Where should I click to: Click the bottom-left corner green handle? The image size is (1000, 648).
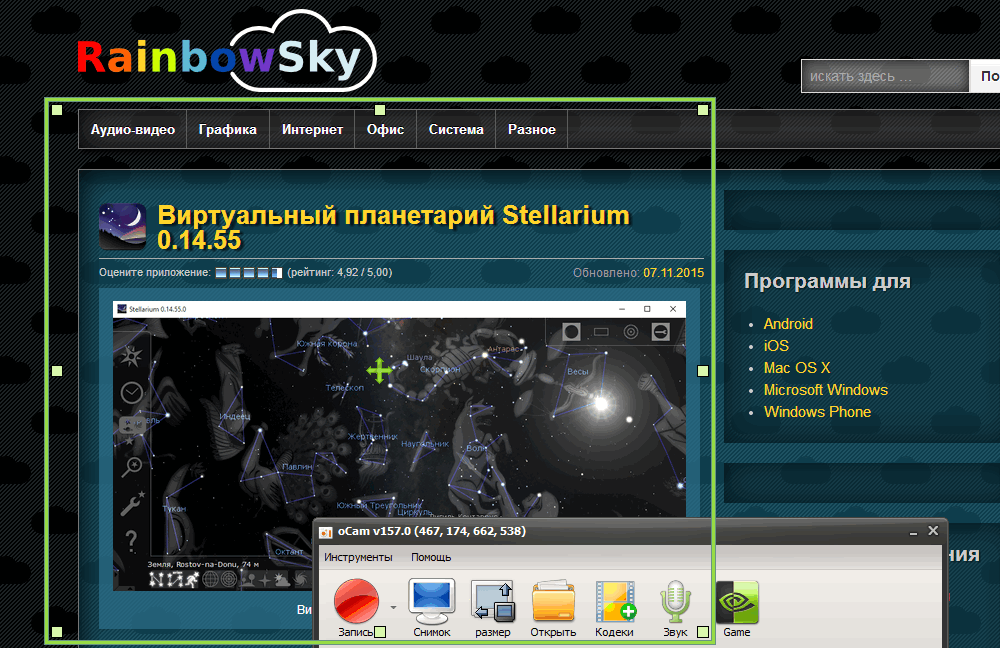57,632
